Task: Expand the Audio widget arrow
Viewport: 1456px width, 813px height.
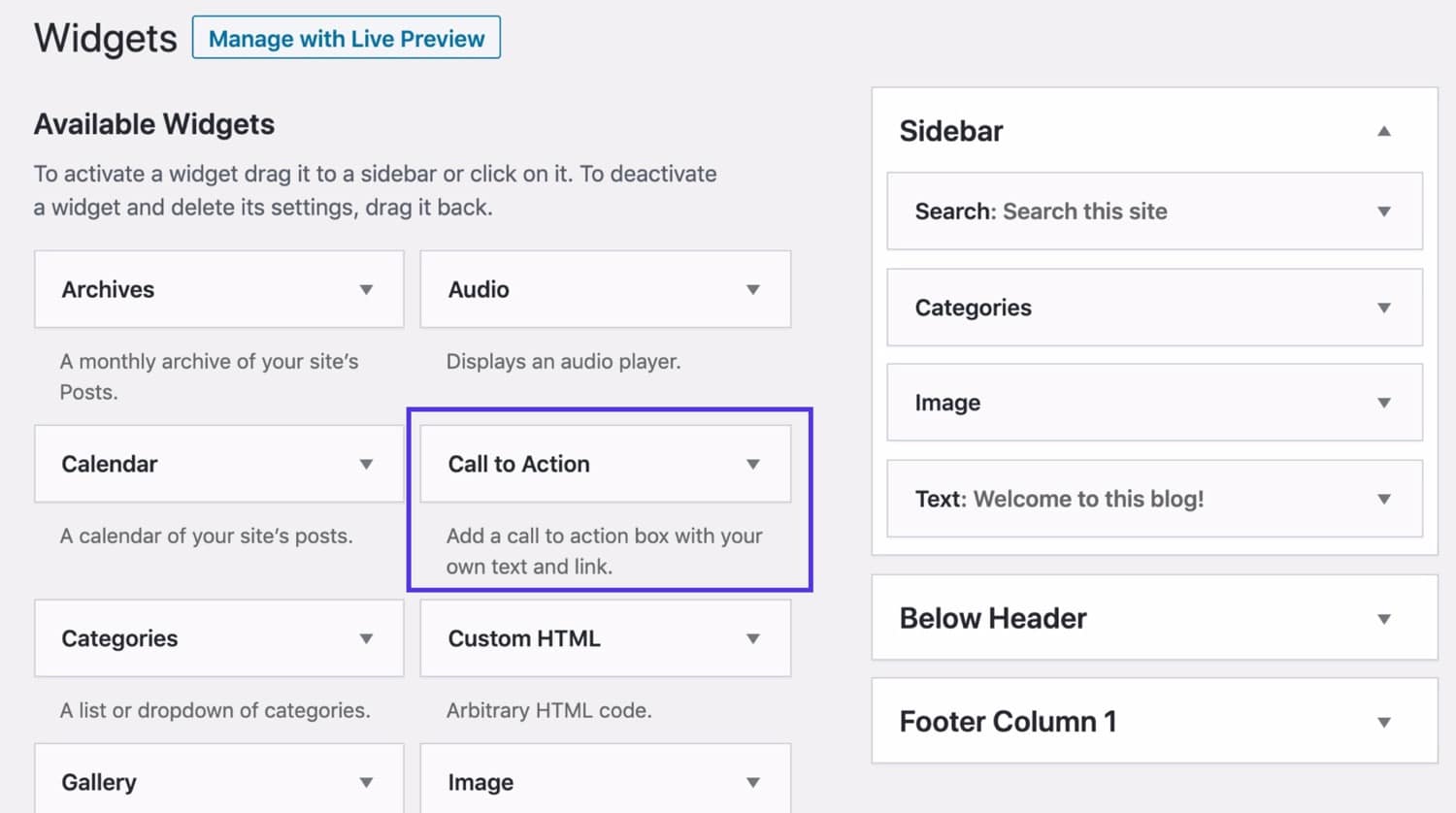Action: pyautogui.click(x=753, y=289)
